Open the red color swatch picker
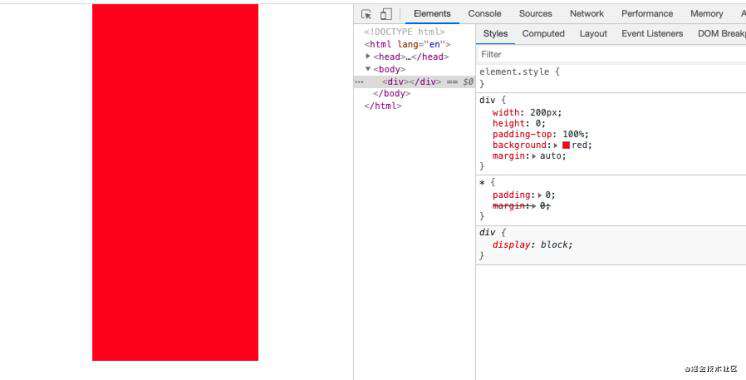Viewport: 746px width, 380px height. [x=566, y=145]
